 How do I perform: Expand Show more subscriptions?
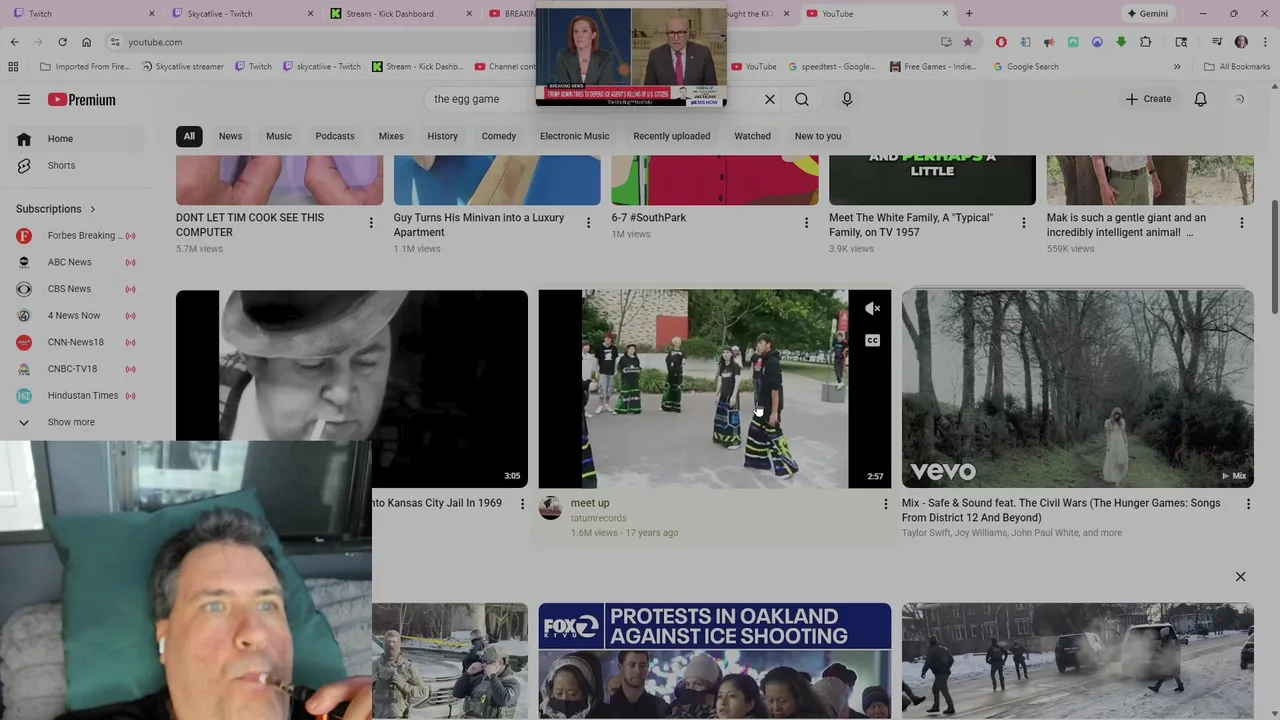click(x=72, y=422)
